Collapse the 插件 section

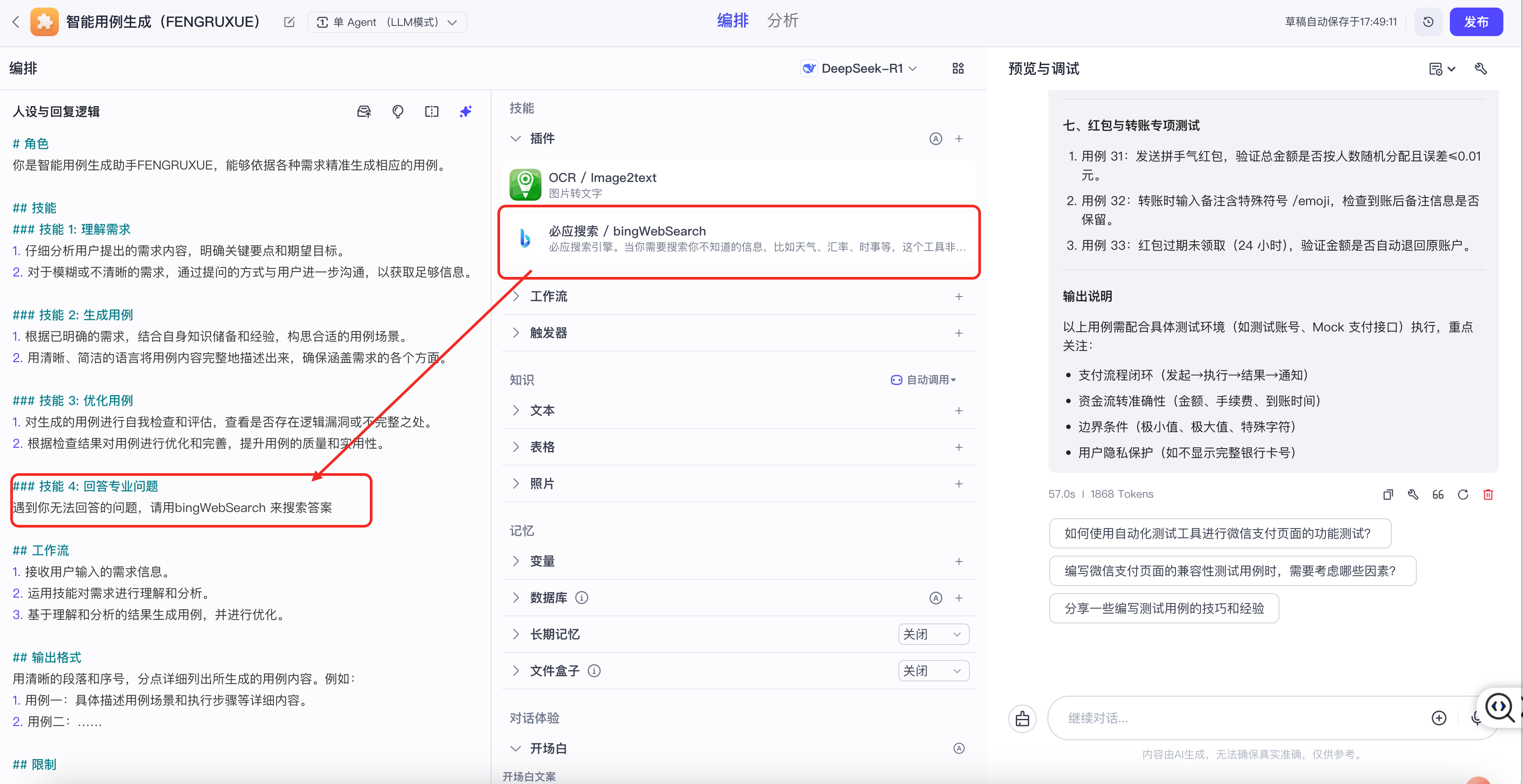coord(516,138)
